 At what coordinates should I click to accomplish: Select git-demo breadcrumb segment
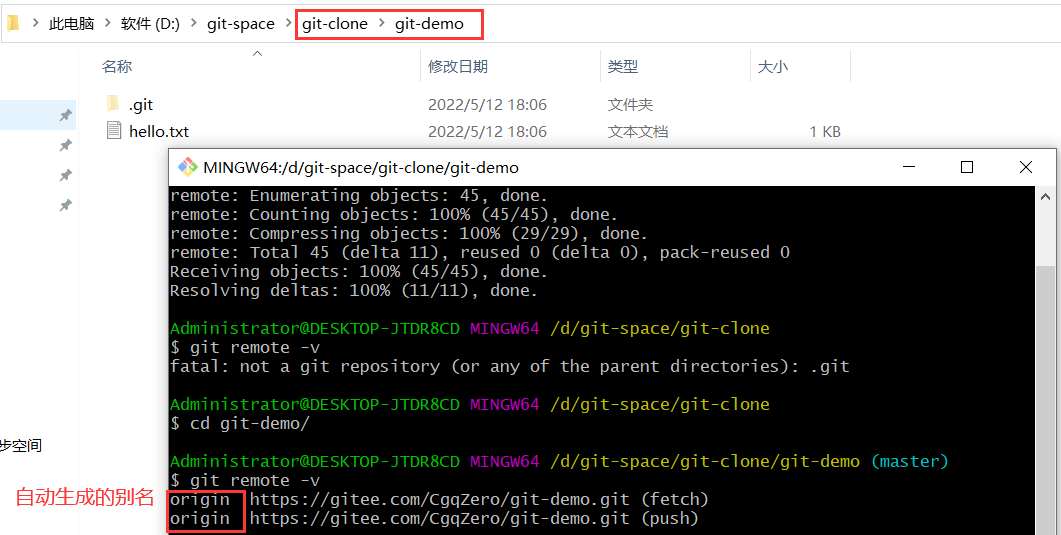[x=430, y=24]
